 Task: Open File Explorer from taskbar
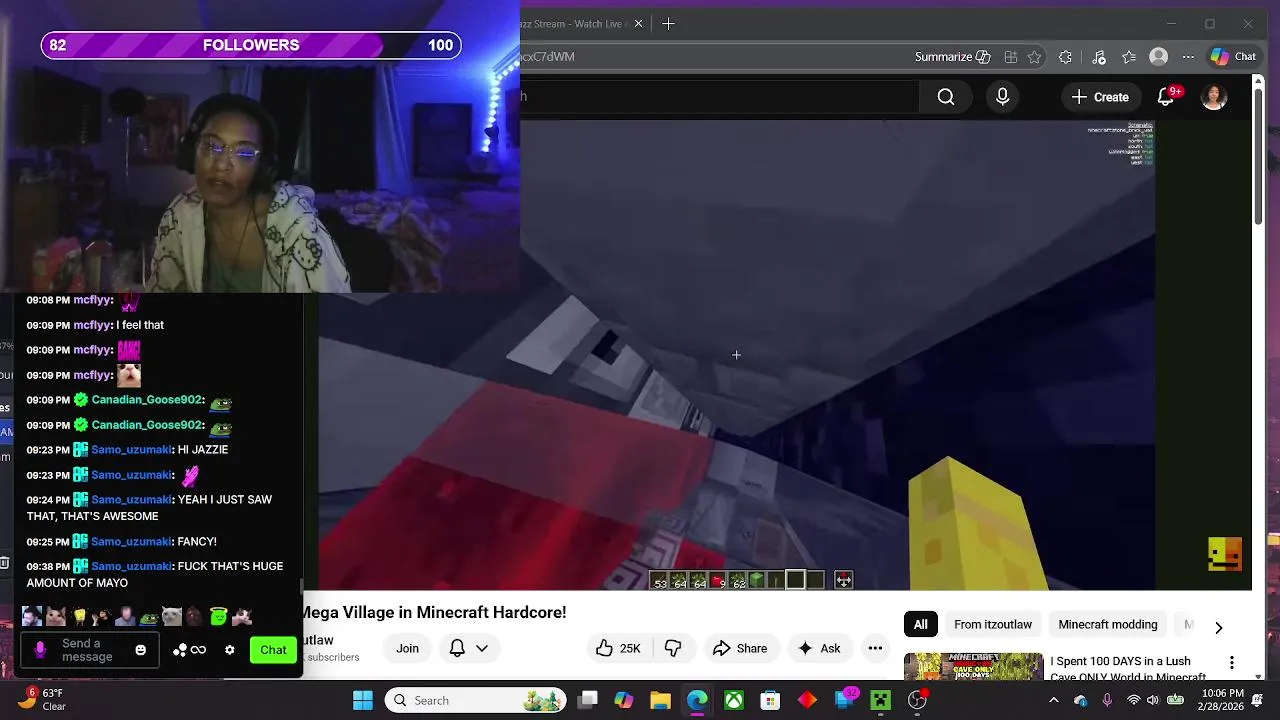(x=660, y=700)
